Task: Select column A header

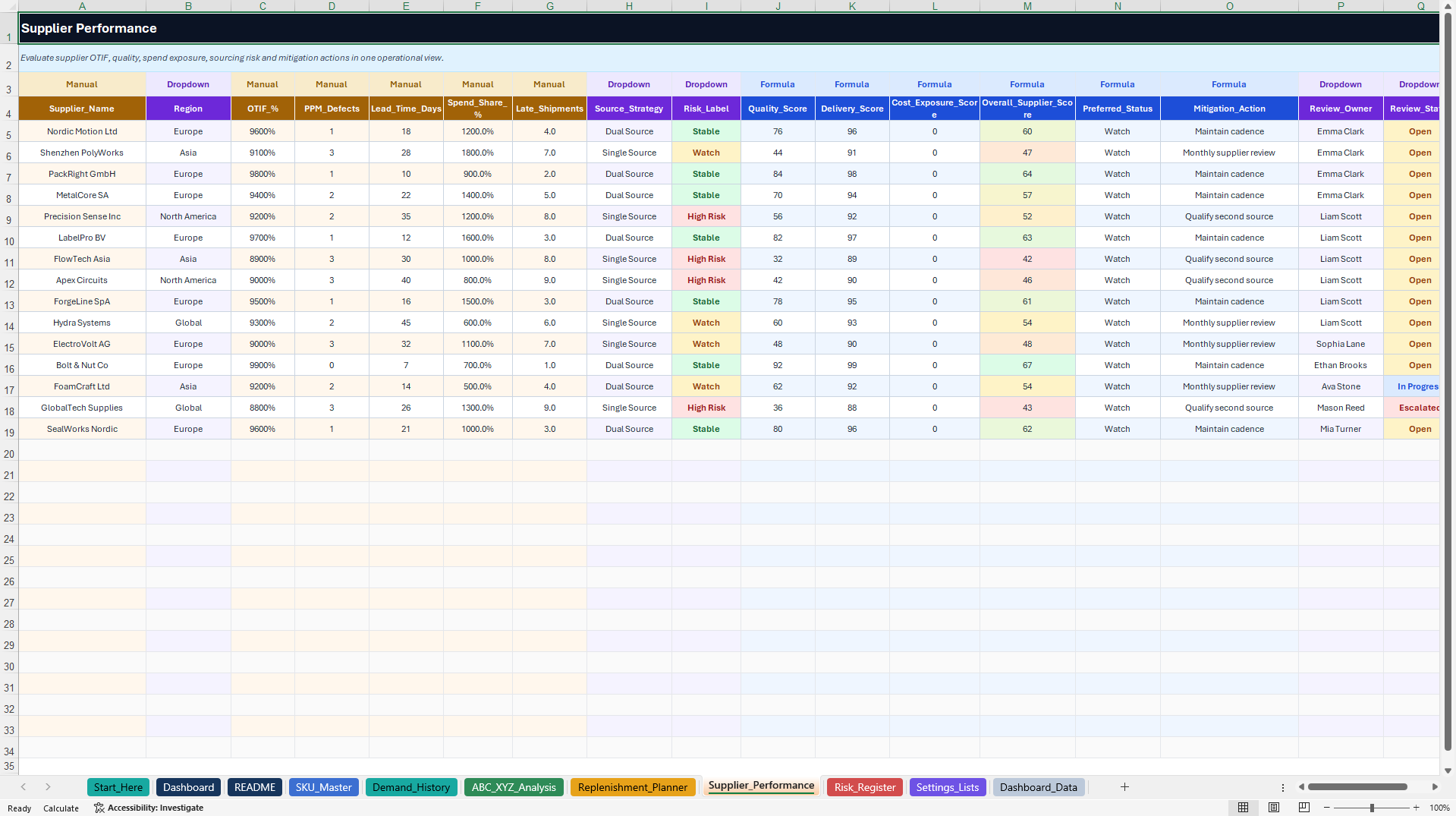Action: coord(82,6)
